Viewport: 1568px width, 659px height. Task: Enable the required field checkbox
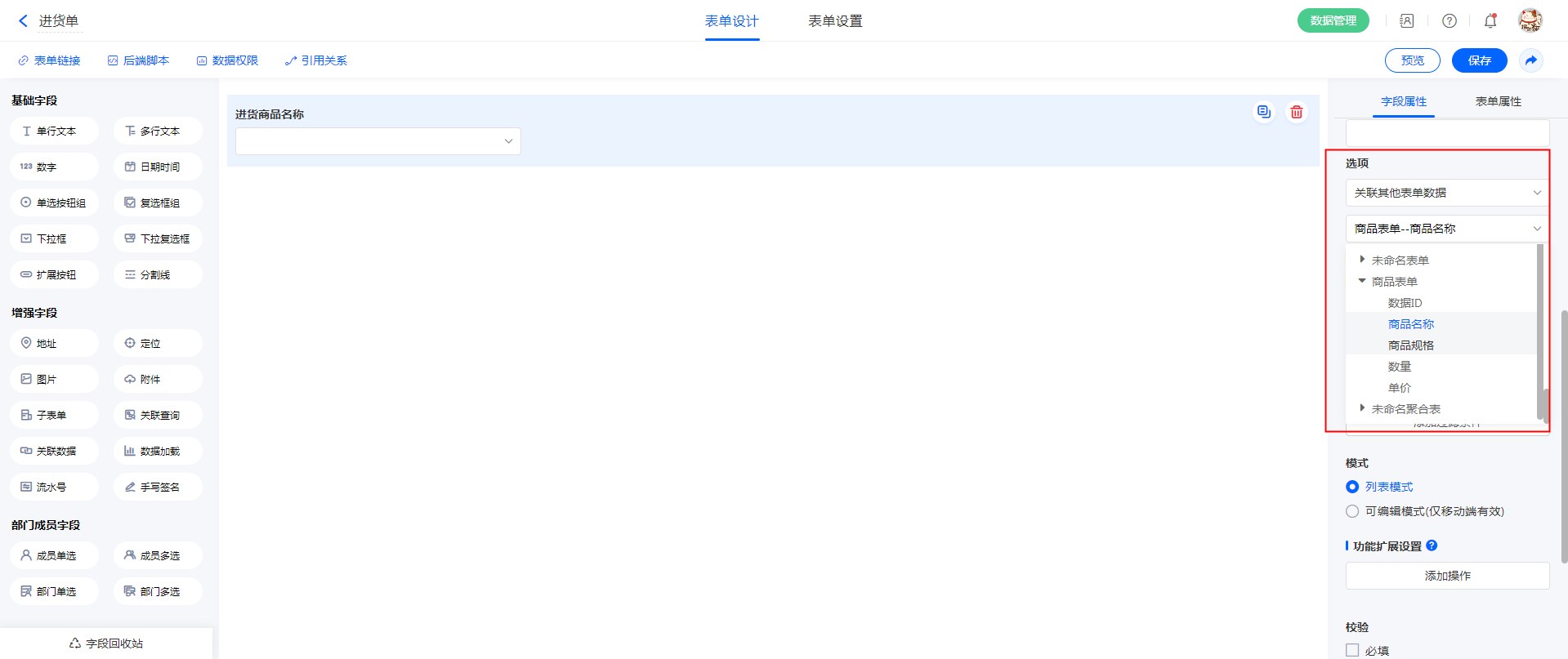pos(1352,650)
